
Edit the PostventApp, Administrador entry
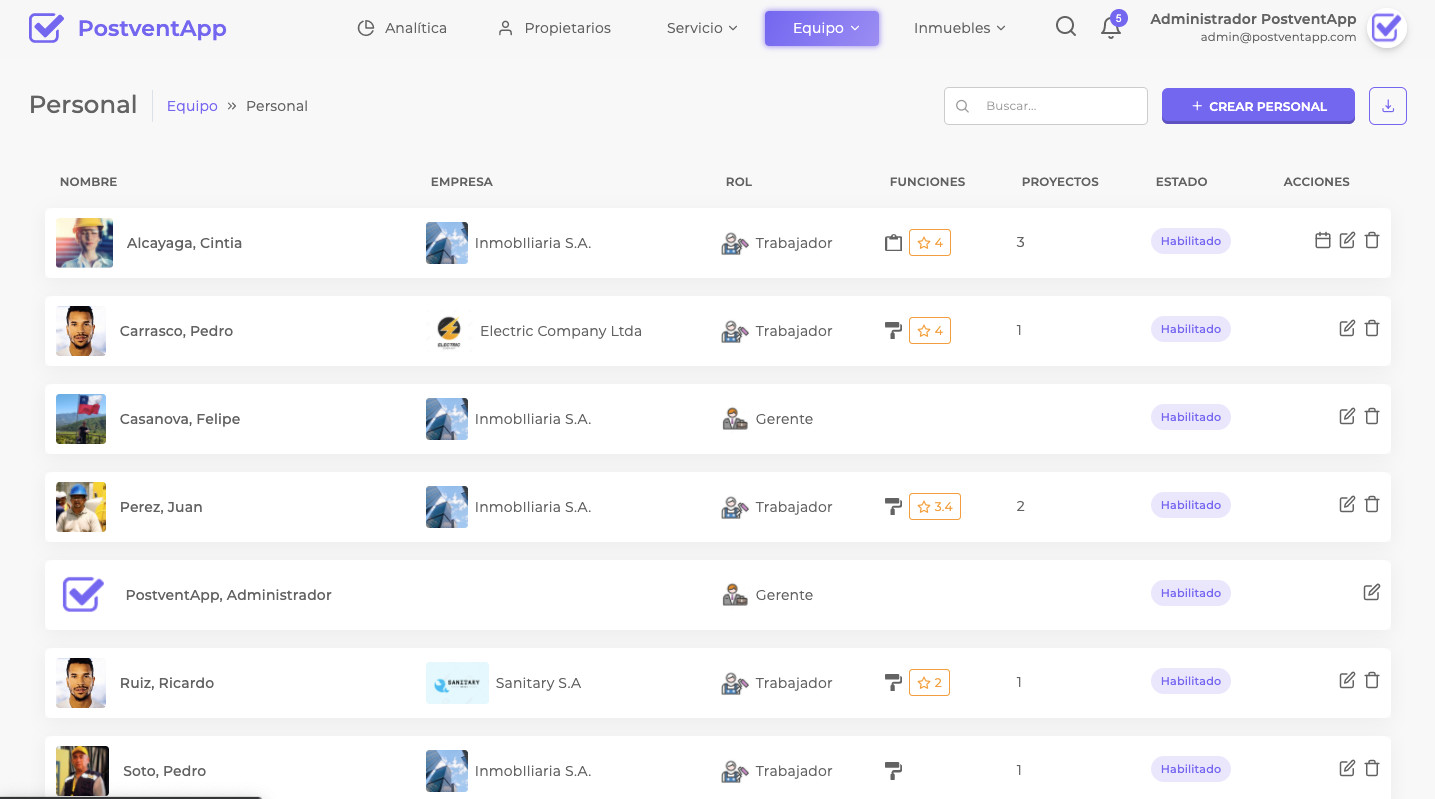[x=1371, y=592]
